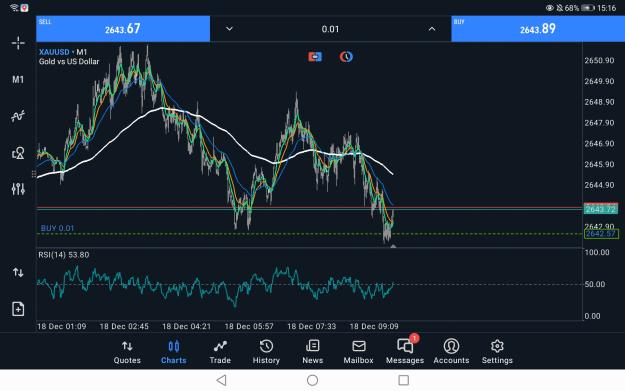Open the Quotes tab
This screenshot has height=391, width=625.
pos(127,352)
